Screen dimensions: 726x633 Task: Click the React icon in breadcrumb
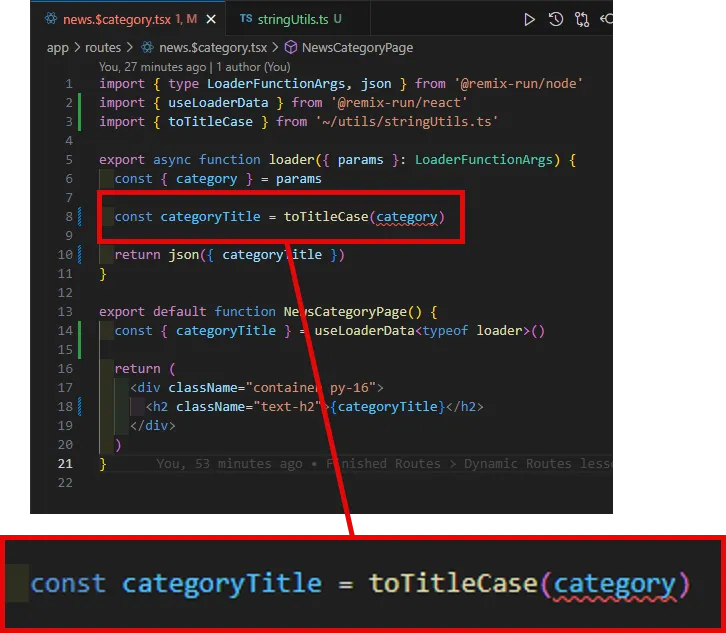(148, 47)
